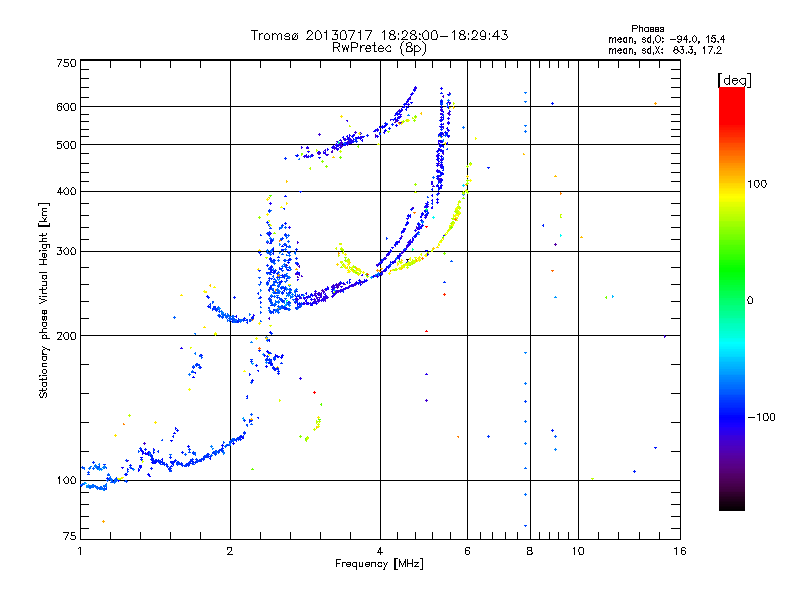
Task: Click the rainbow phase colorbar
Action: tap(732, 299)
